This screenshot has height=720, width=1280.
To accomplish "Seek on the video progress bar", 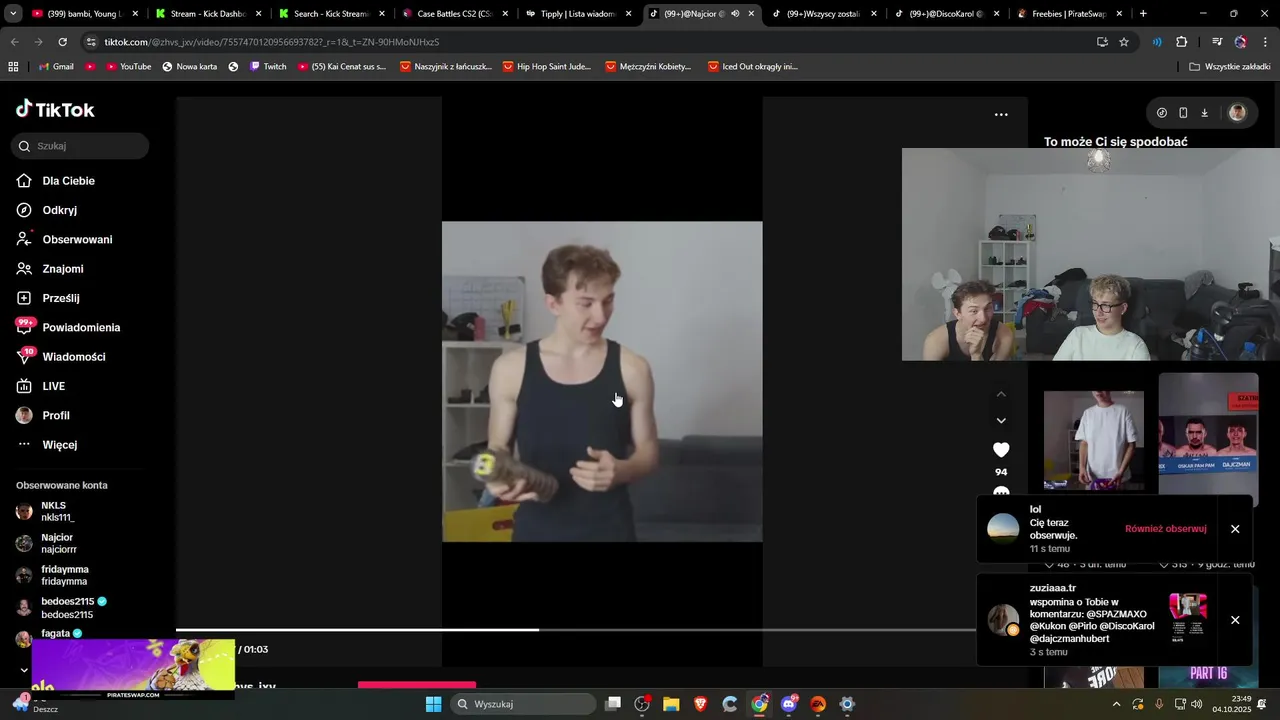I will 575,630.
